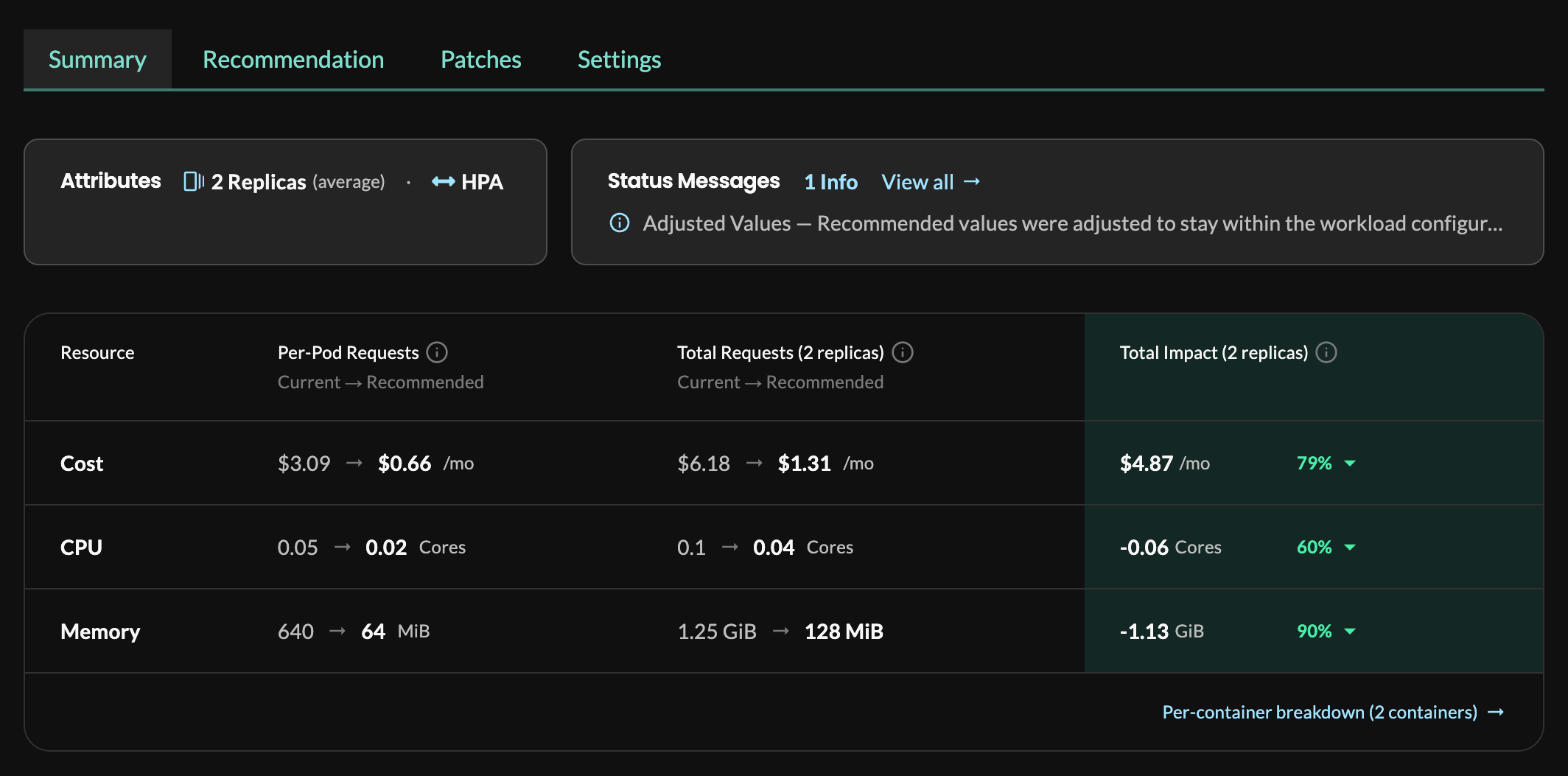1568x776 pixels.
Task: Click arrow icon after Per-container breakdown
Action: (x=1496, y=712)
